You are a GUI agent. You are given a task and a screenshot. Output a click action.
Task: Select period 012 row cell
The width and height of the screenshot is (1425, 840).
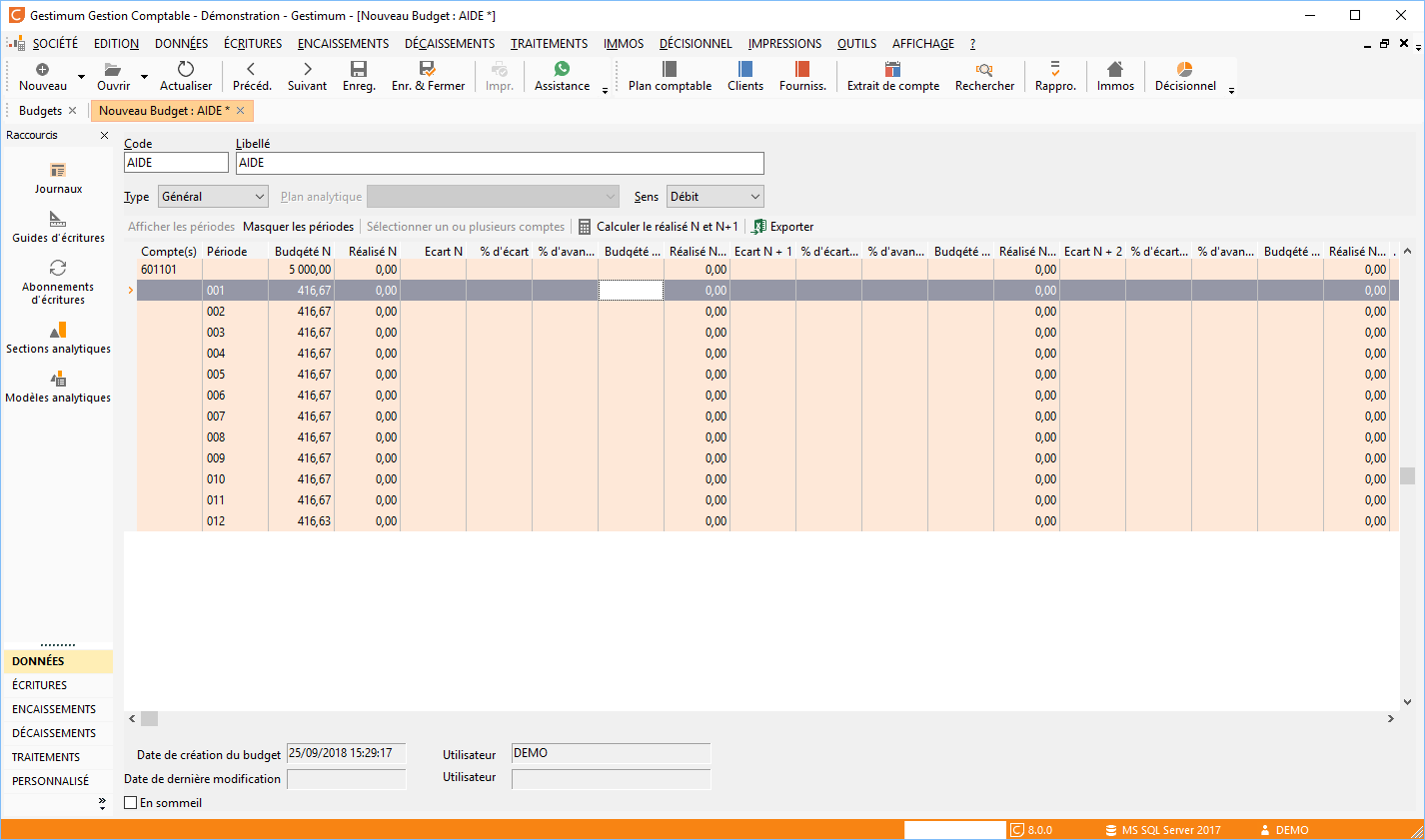point(235,521)
